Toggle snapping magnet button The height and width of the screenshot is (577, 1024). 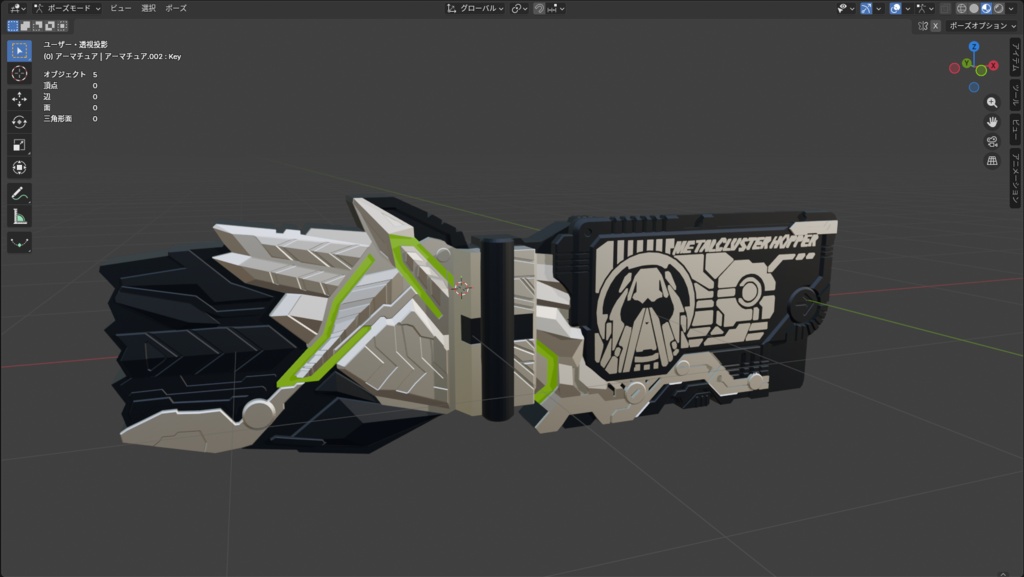[539, 8]
